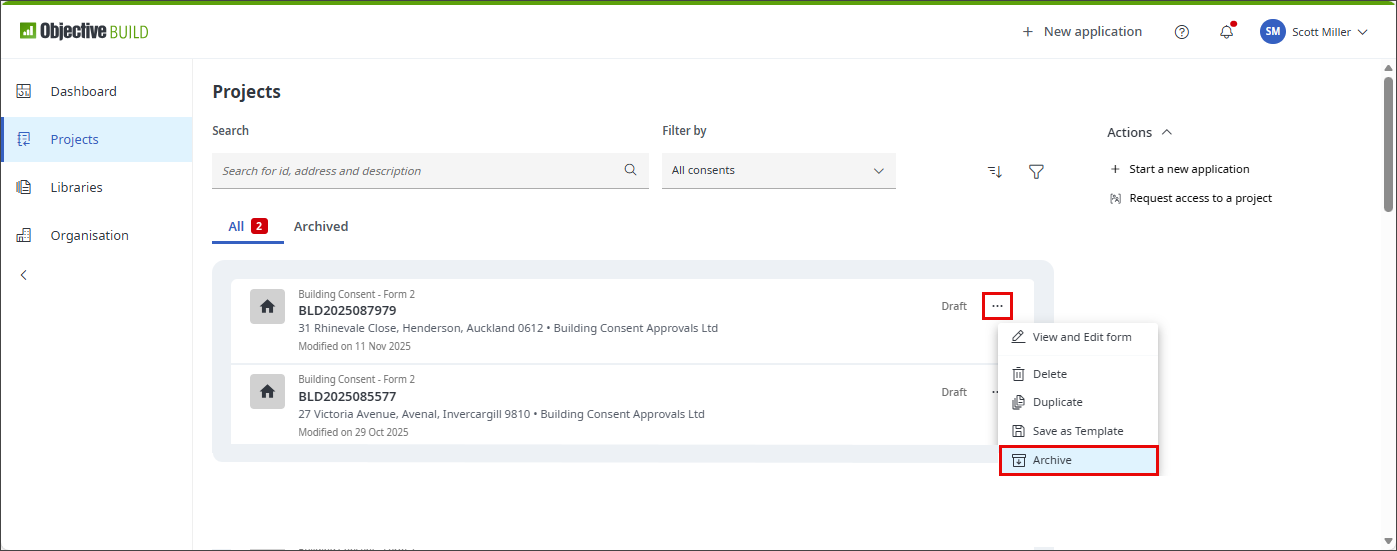Click the Objective Build logo
The height and width of the screenshot is (551, 1397).
[84, 31]
